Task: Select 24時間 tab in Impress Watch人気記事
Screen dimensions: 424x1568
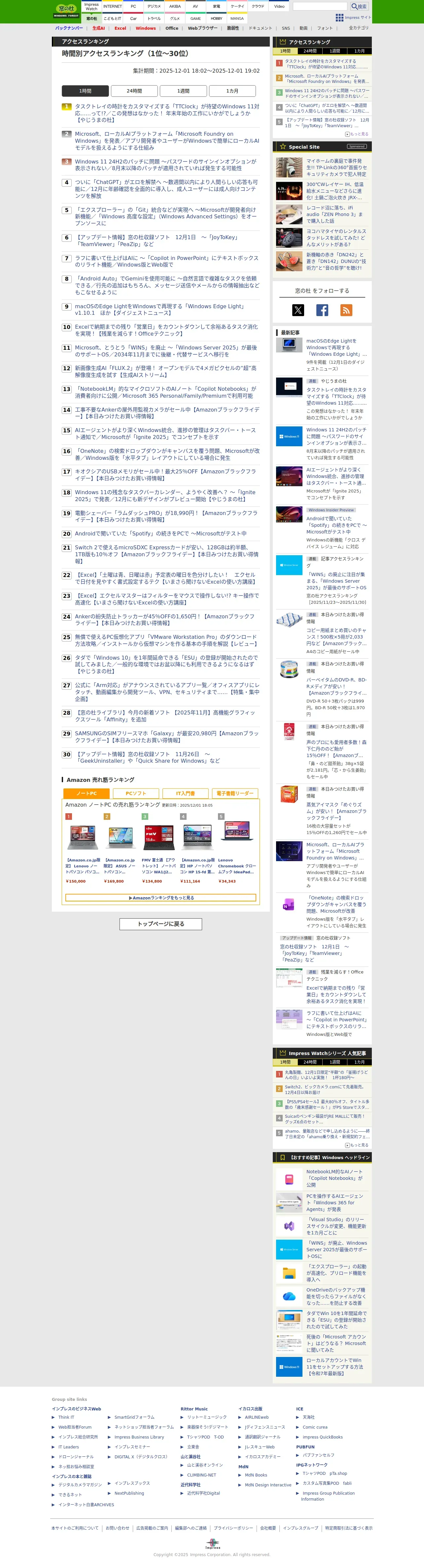Action: 310,1062
